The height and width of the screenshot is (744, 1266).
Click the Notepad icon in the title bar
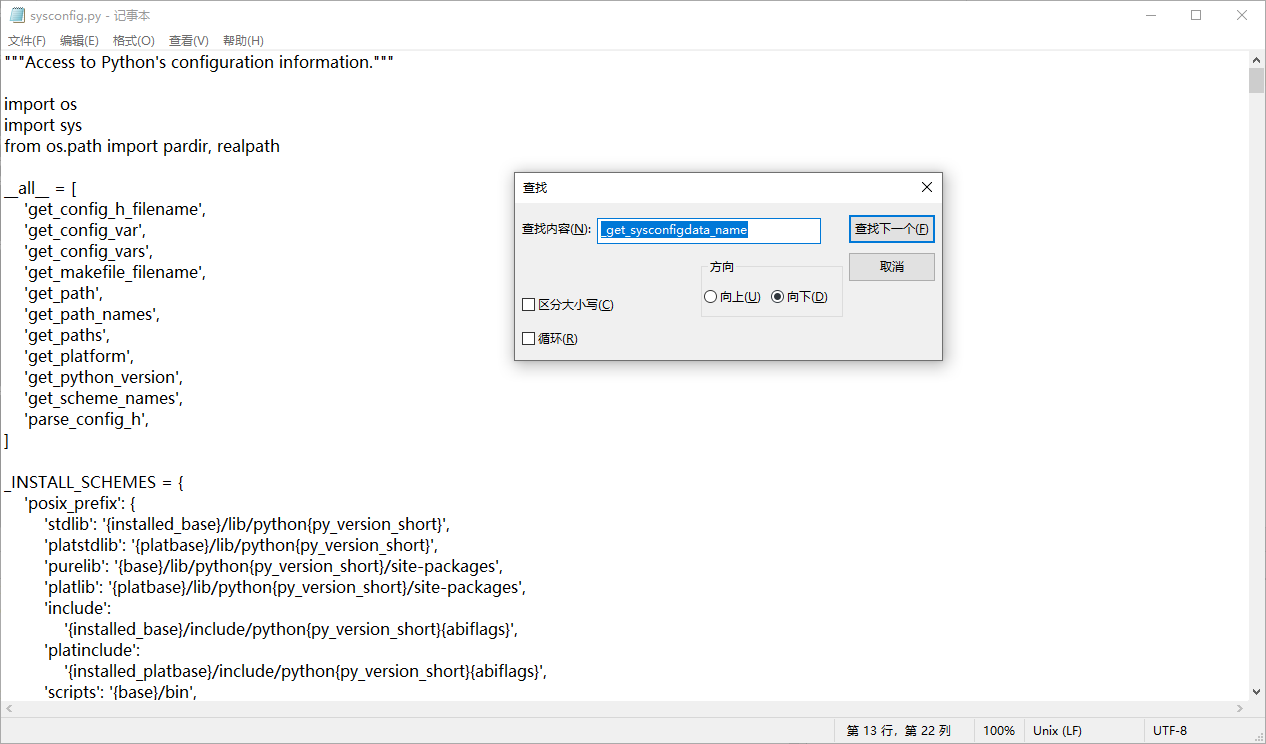click(x=16, y=15)
